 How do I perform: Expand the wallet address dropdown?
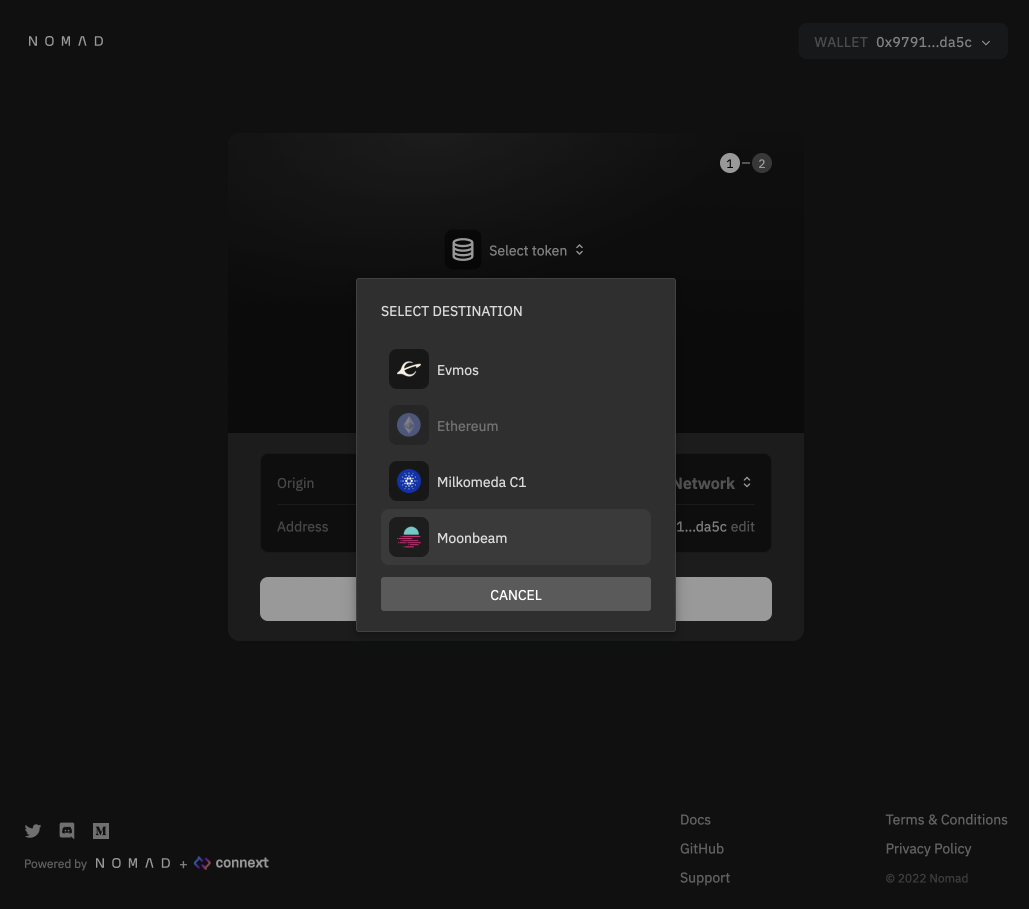coord(903,41)
